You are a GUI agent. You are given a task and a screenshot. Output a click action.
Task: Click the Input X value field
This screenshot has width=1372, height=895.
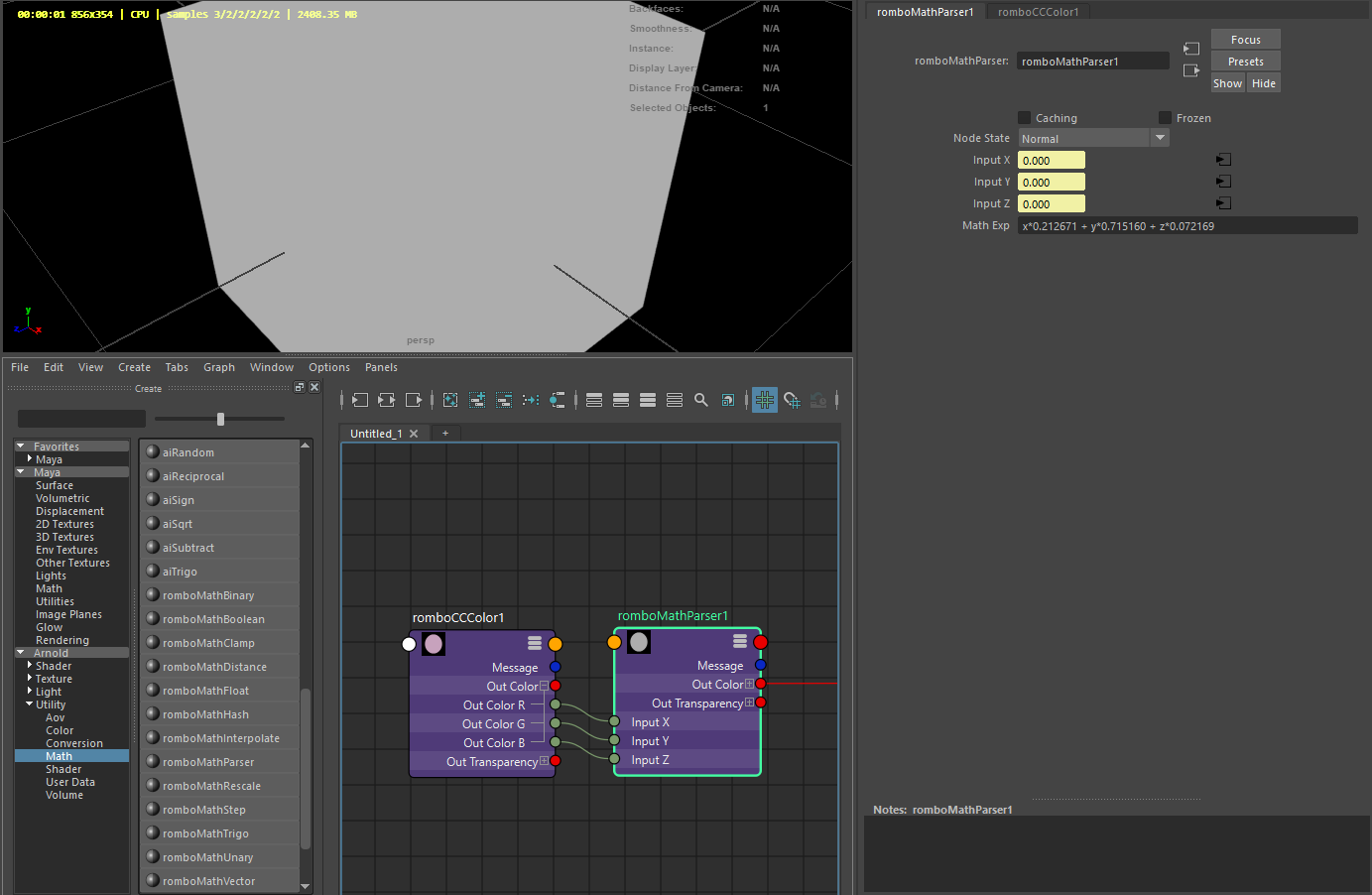click(x=1052, y=160)
